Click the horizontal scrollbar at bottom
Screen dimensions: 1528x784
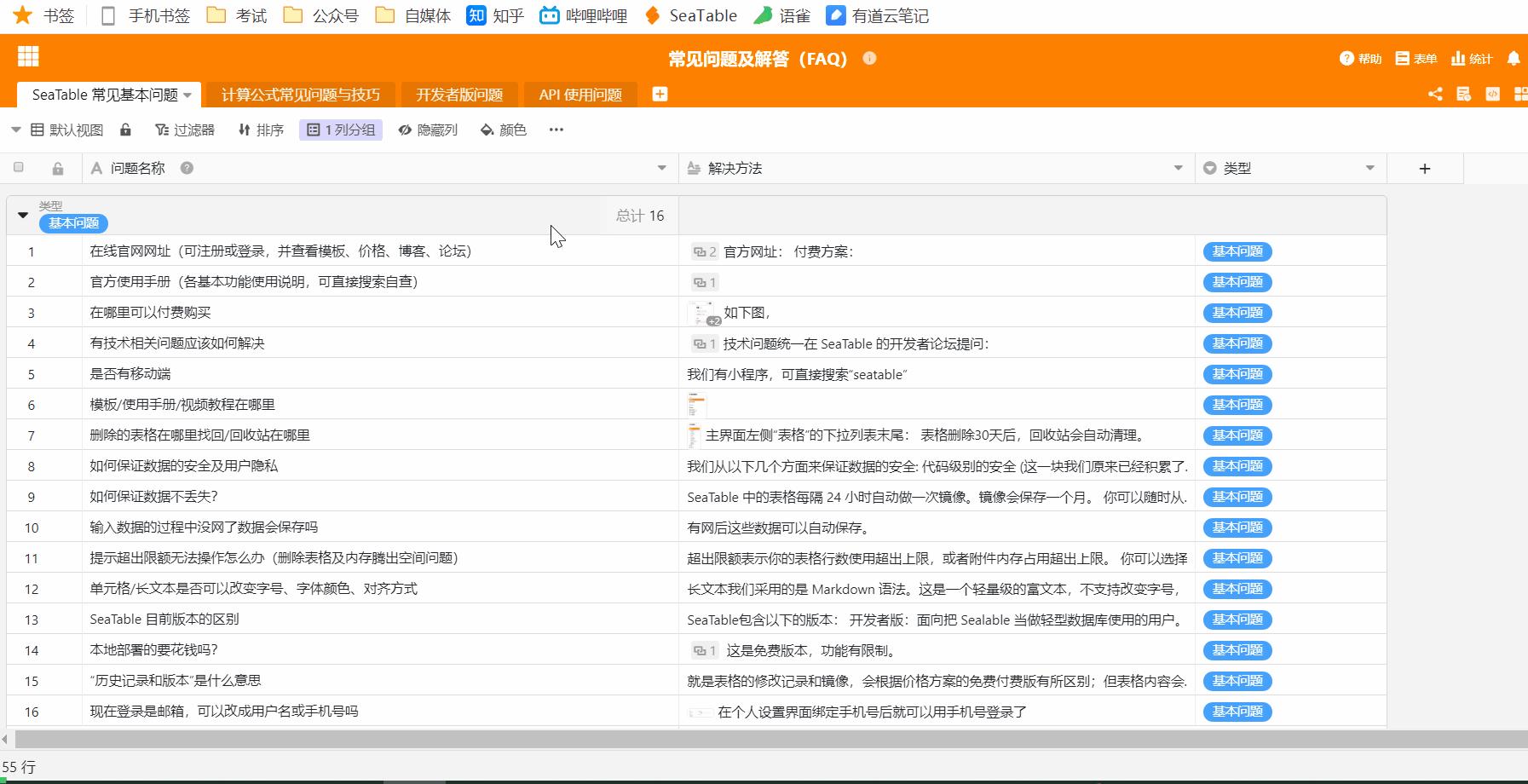[771, 739]
